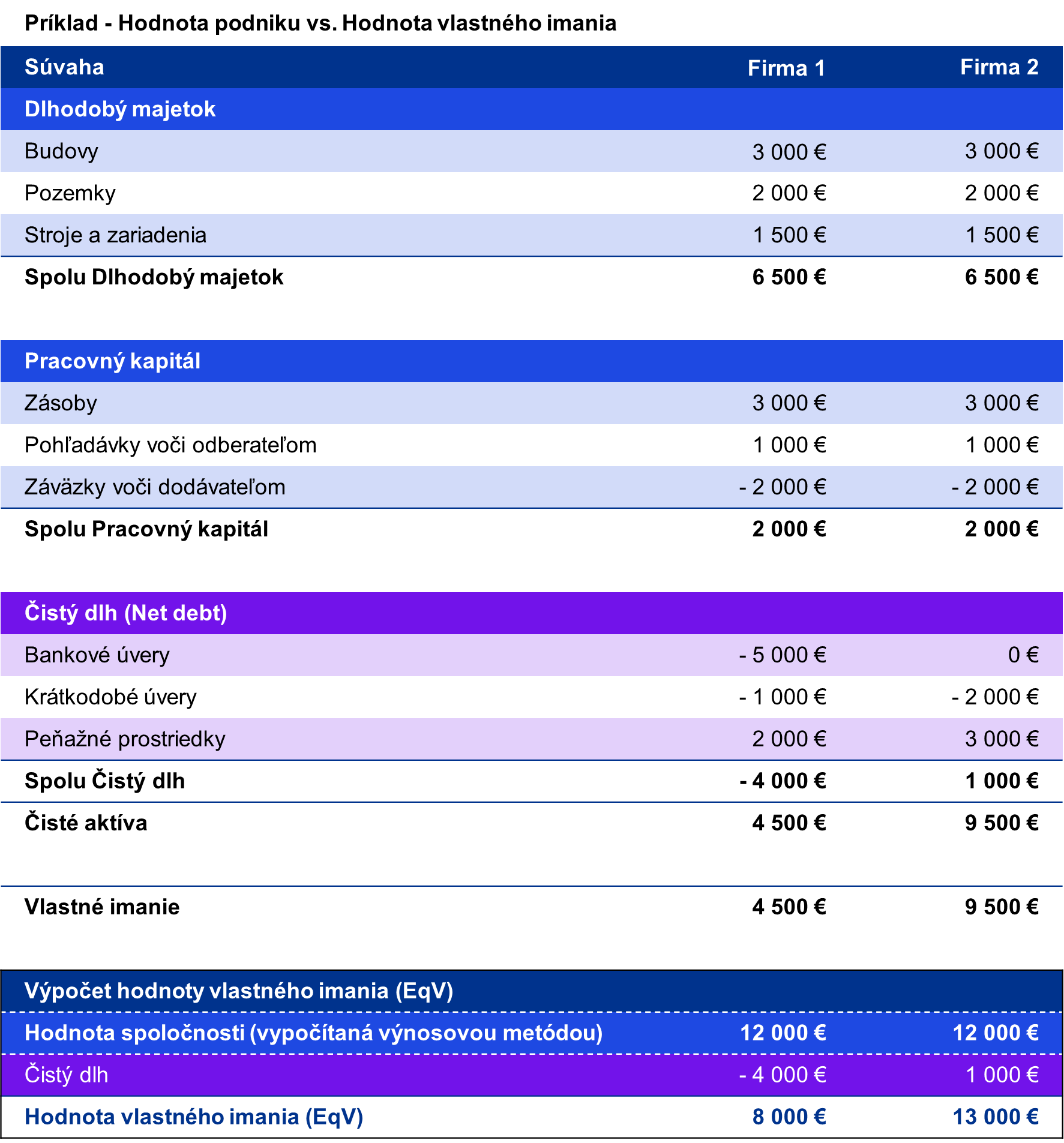Select the Dlhodobý majetok section heading
The height and width of the screenshot is (1143, 1064).
click(x=119, y=109)
